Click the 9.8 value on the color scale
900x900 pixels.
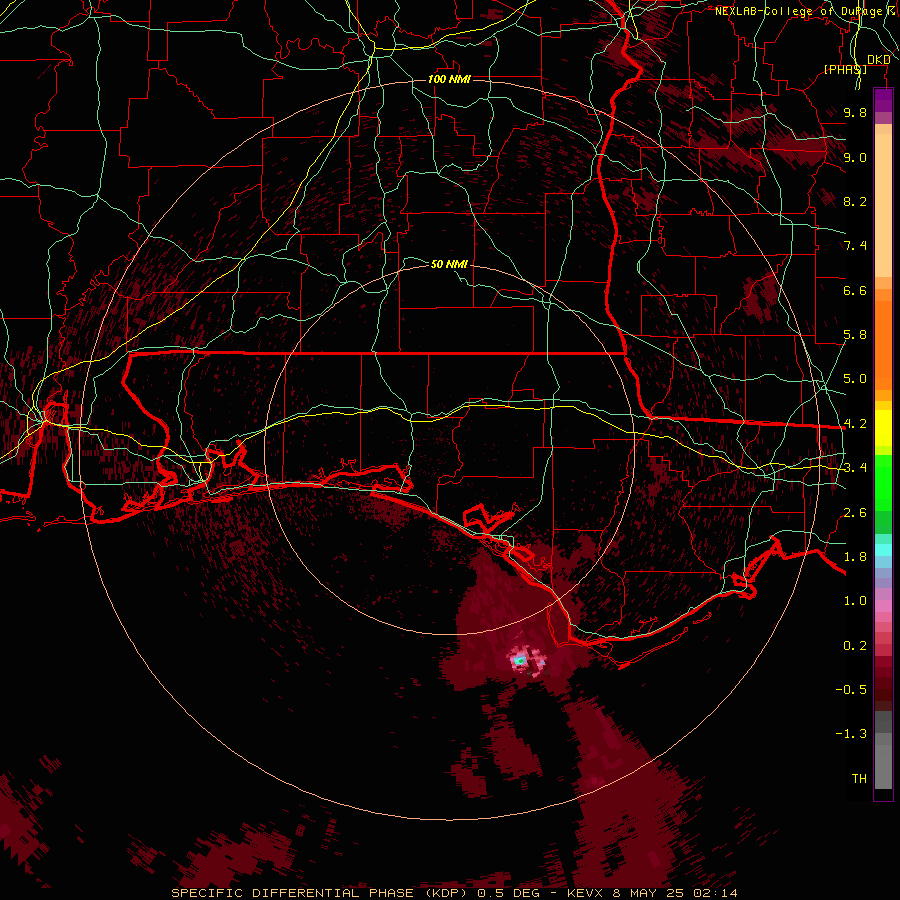(855, 112)
